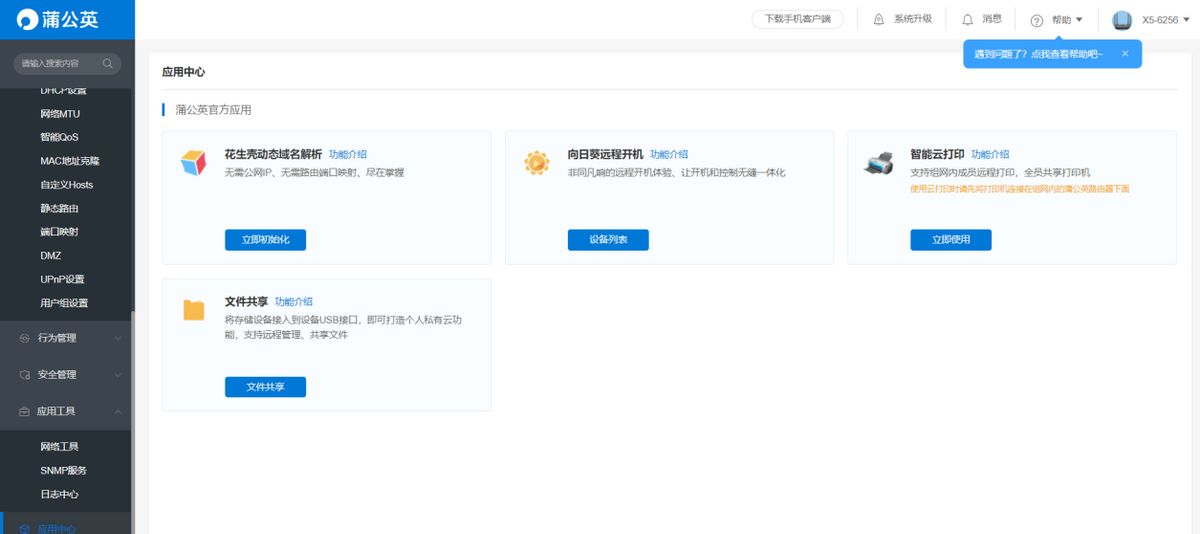This screenshot has height=534, width=1200.
Task: Open the X5-6256 account dropdown arrow
Action: (x=1187, y=20)
